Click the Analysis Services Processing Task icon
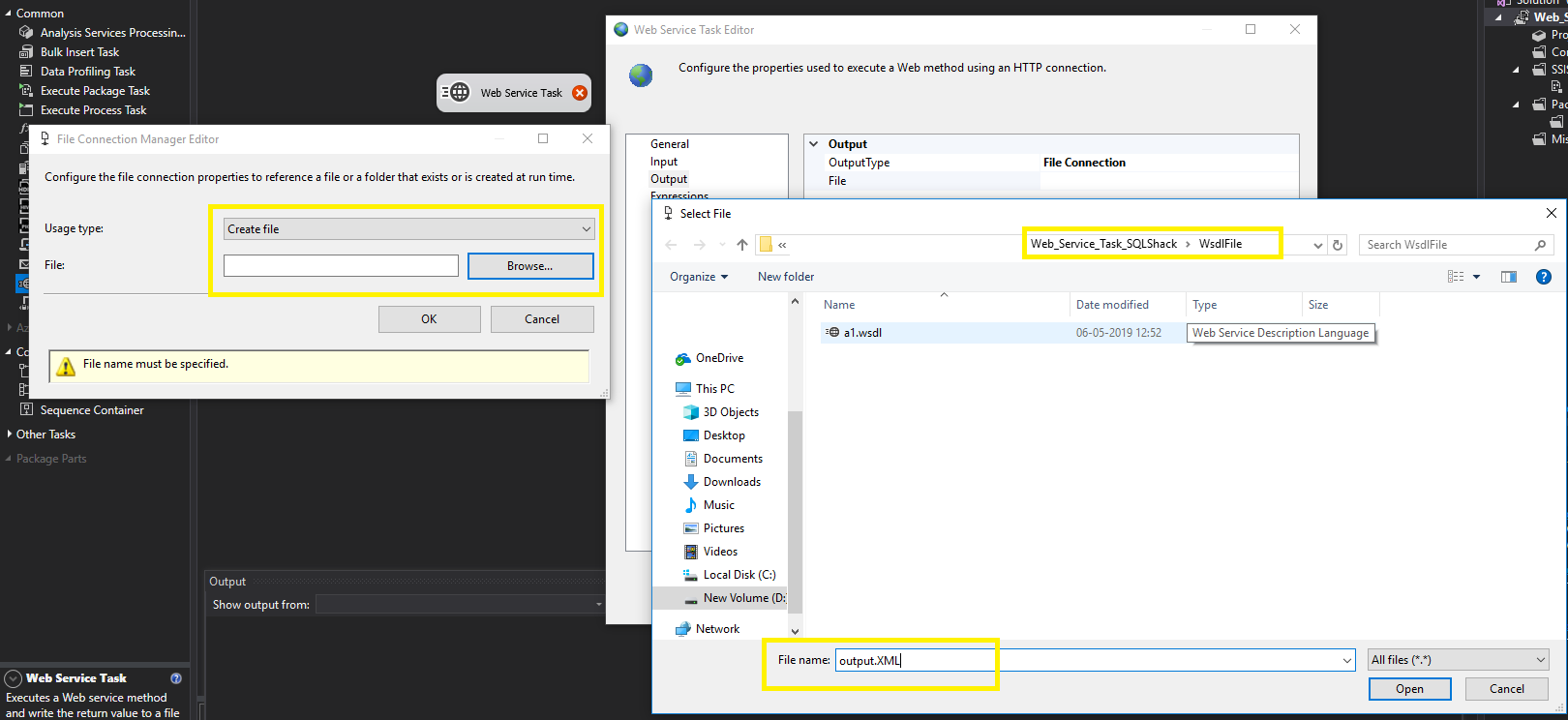The image size is (1568, 720). pos(26,33)
